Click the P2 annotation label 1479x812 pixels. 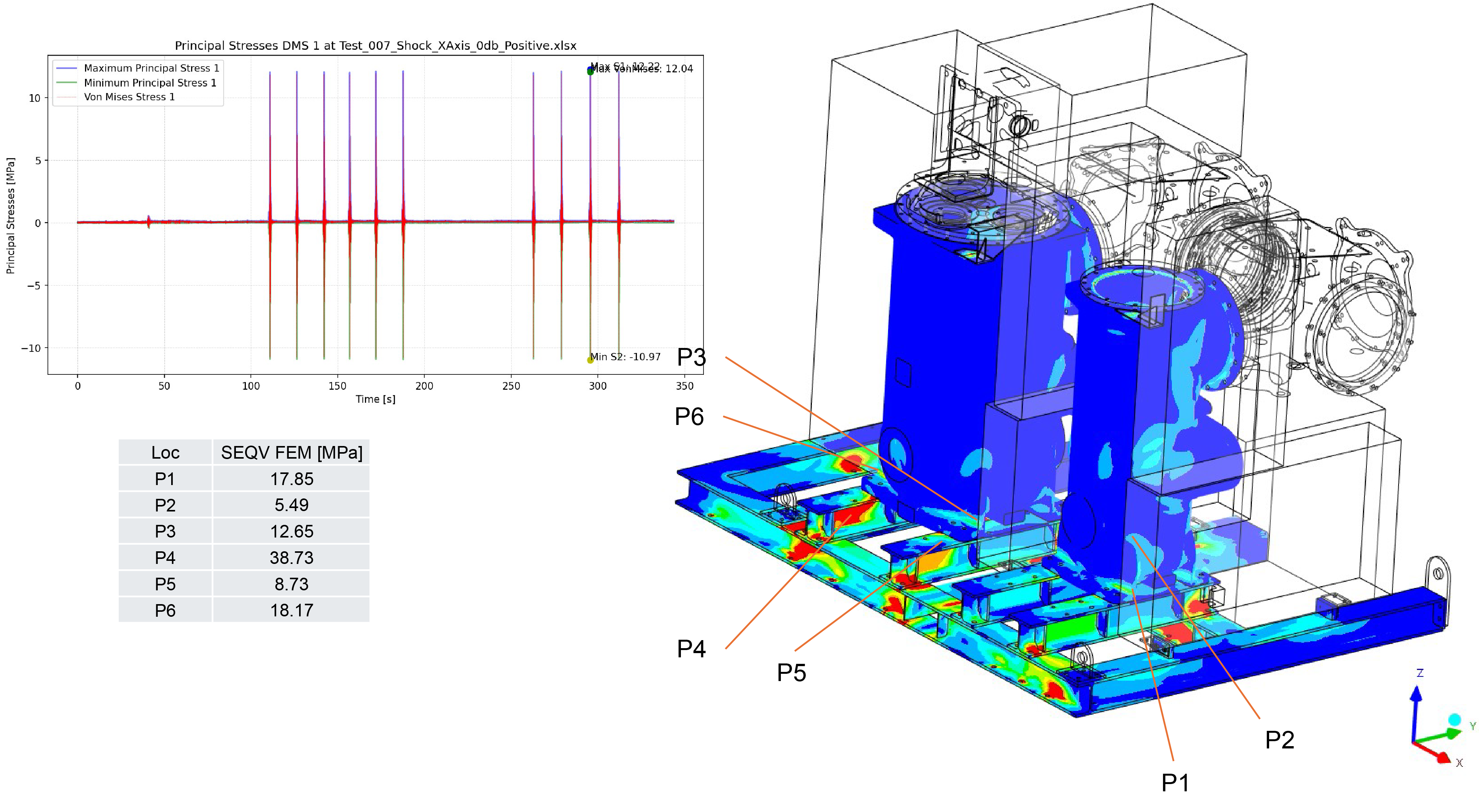click(1280, 740)
